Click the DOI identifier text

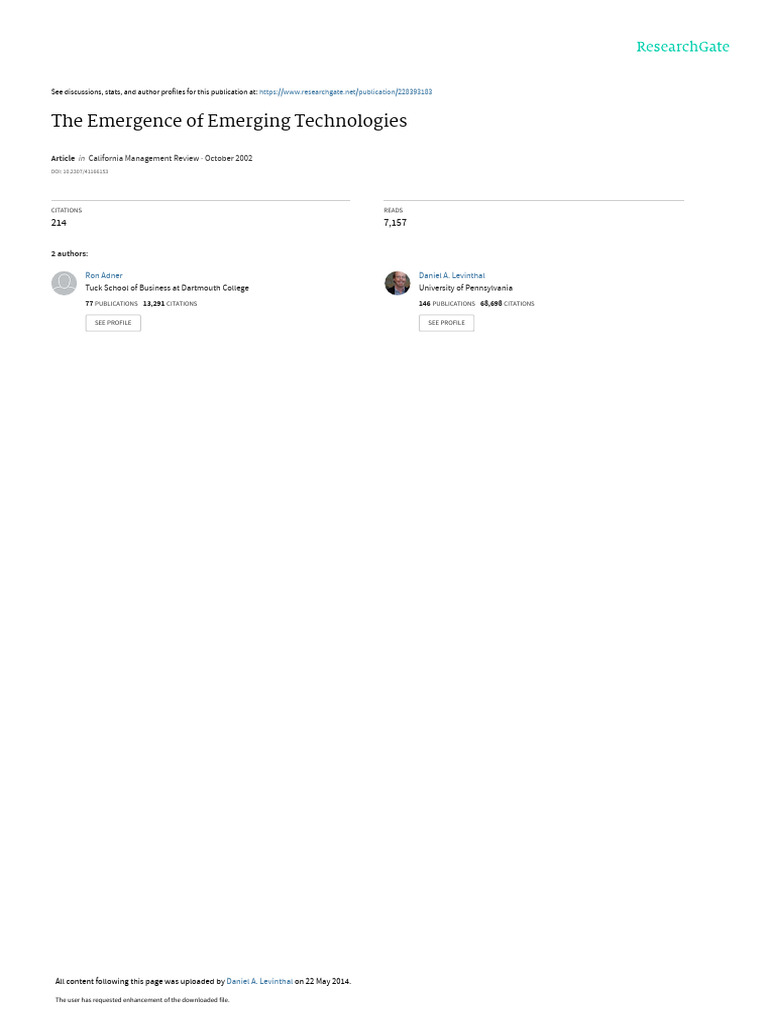80,172
